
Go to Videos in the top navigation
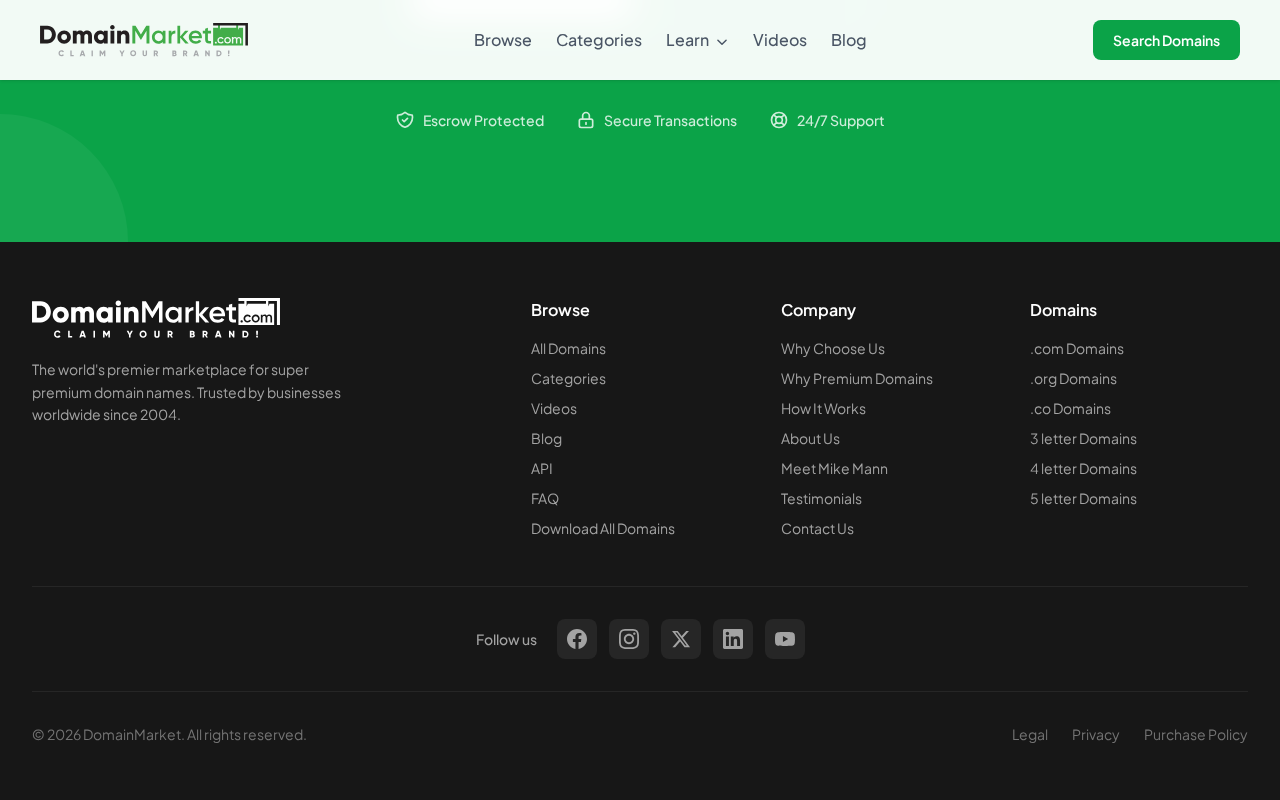(780, 40)
